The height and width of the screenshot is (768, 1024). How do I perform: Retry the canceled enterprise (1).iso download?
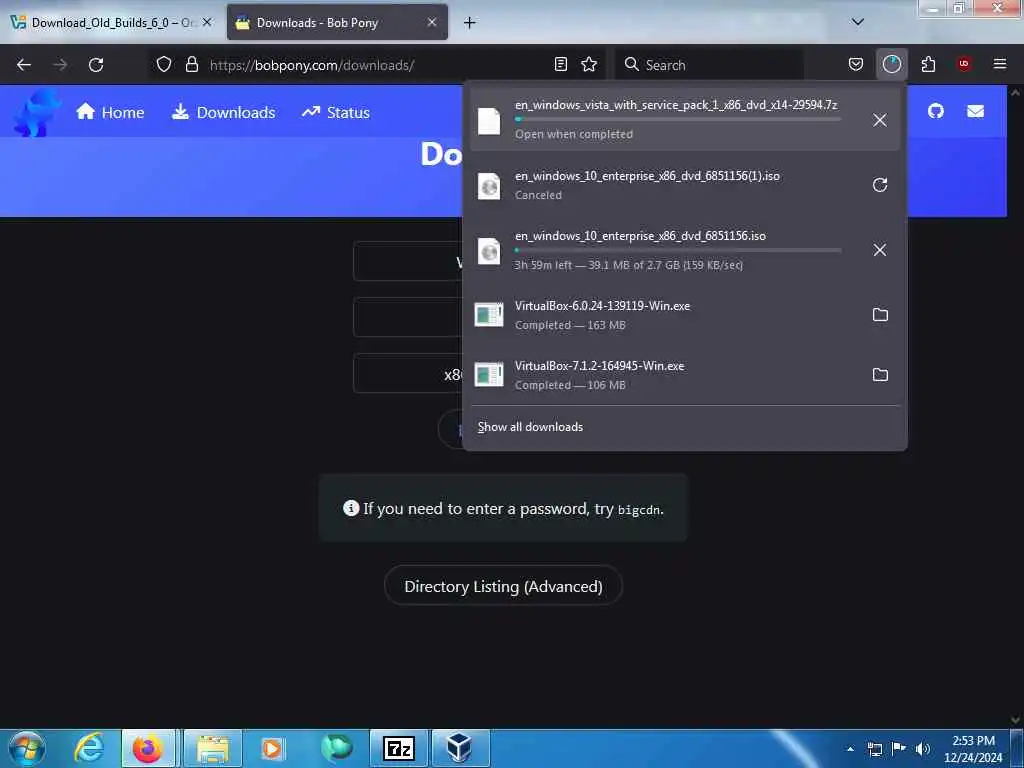point(880,185)
